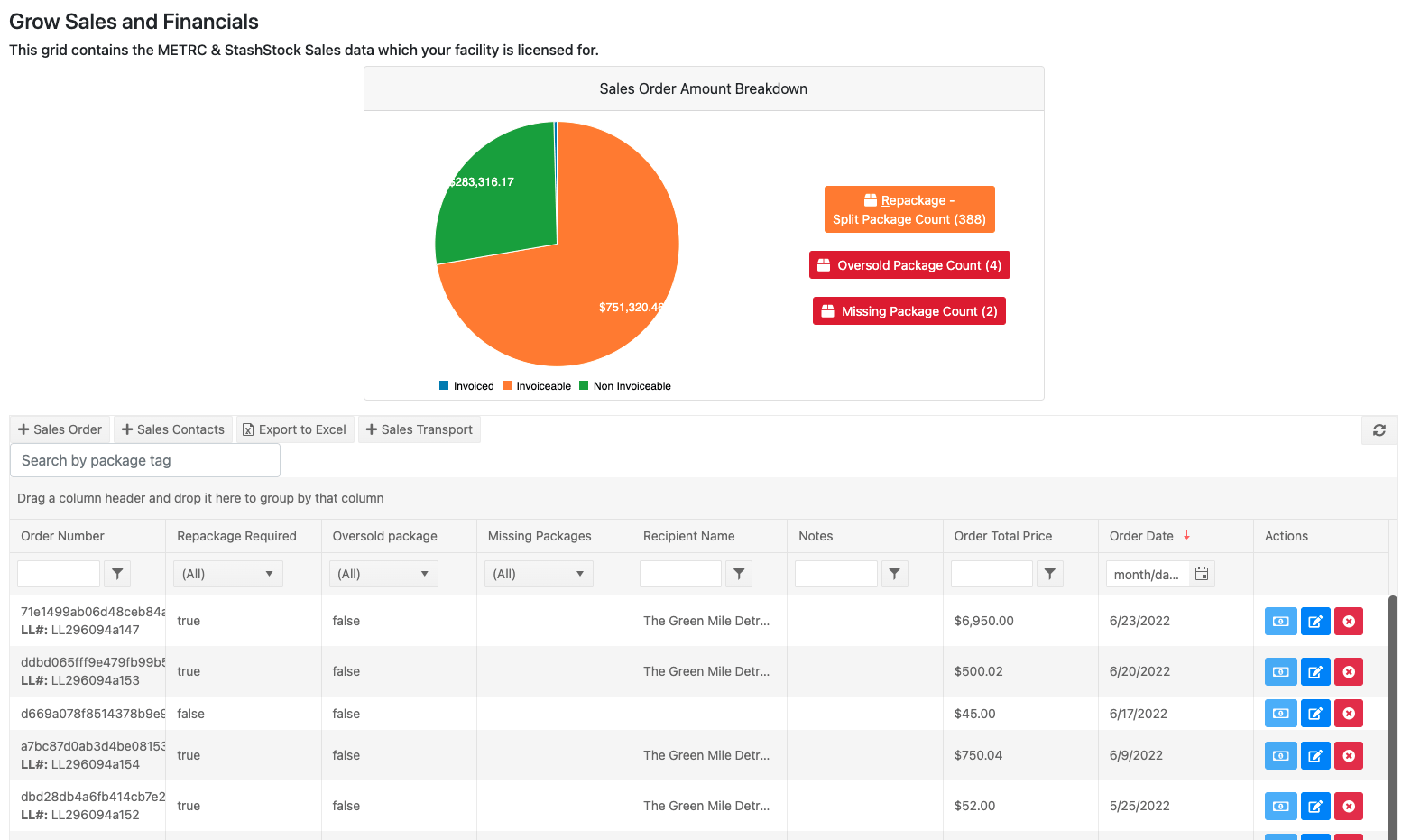Open payment icon for the $6,950.00 order
This screenshot has height=840, width=1402.
coord(1280,621)
